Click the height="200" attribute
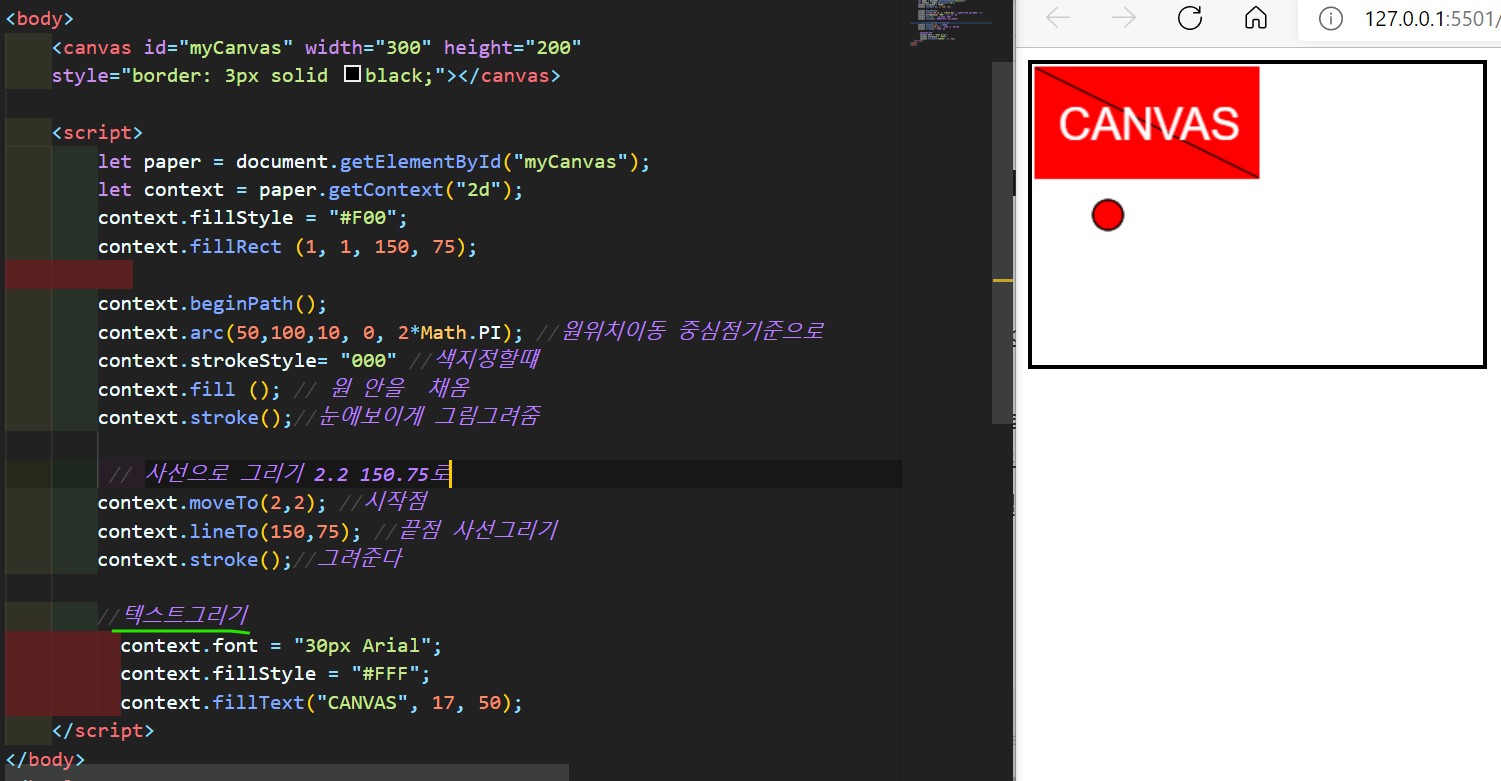This screenshot has width=1501, height=781. click(513, 47)
